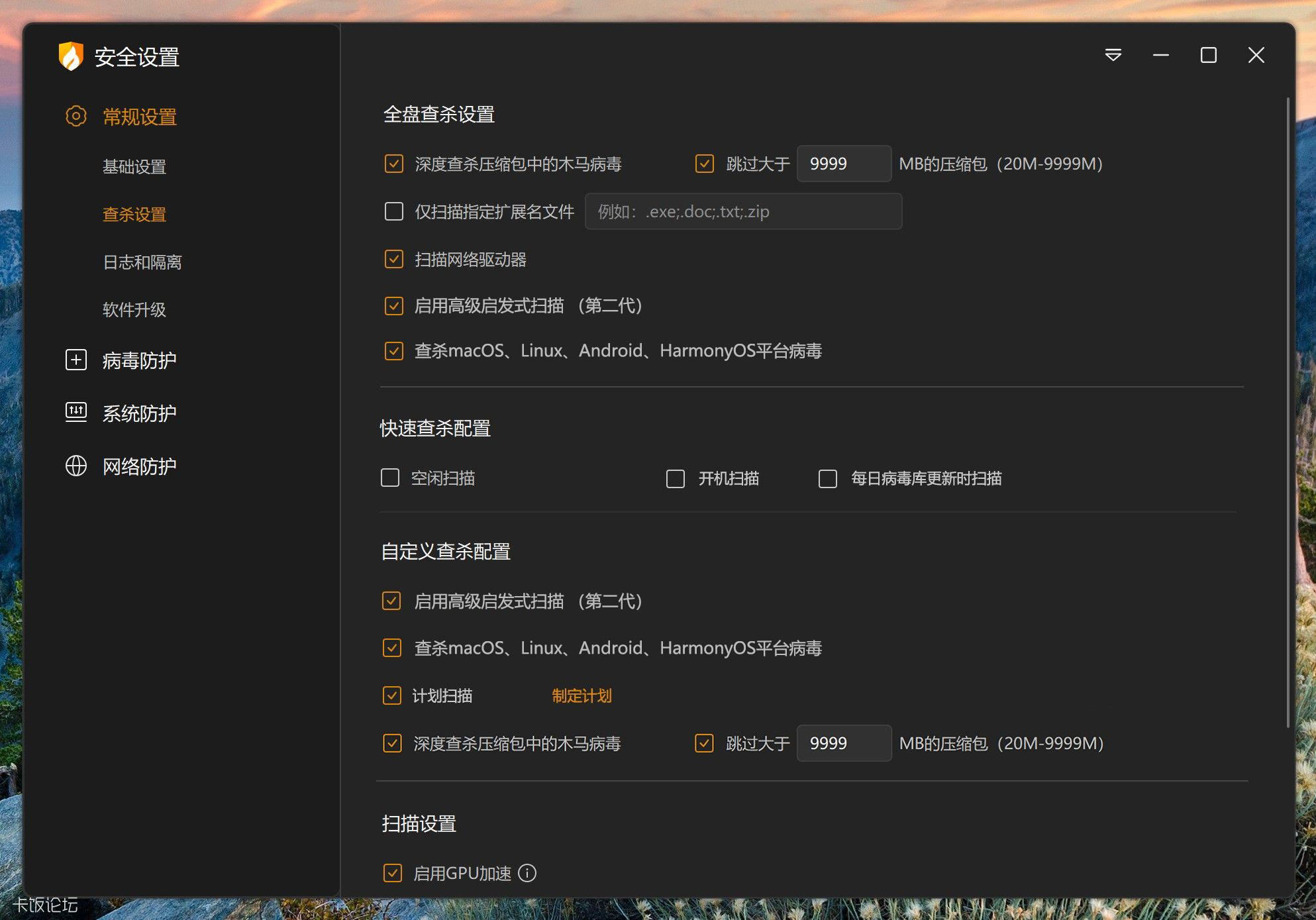Image resolution: width=1316 pixels, height=920 pixels.
Task: Collapse the 常规设置 settings group
Action: [x=140, y=116]
